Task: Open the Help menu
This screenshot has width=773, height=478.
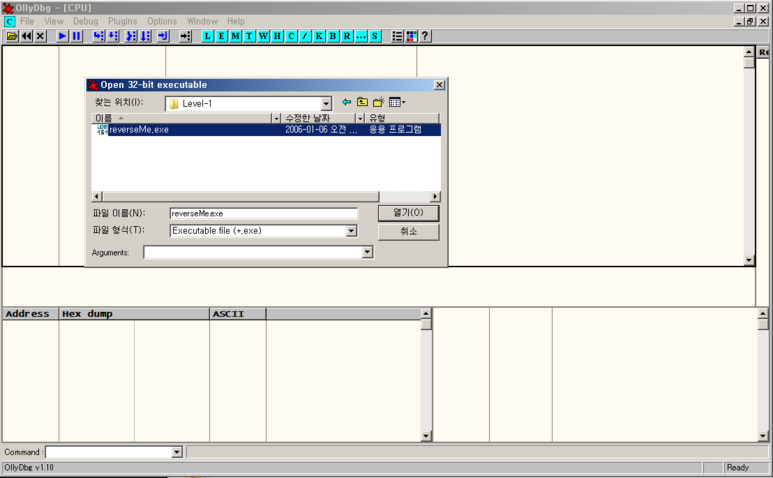Action: [x=236, y=21]
